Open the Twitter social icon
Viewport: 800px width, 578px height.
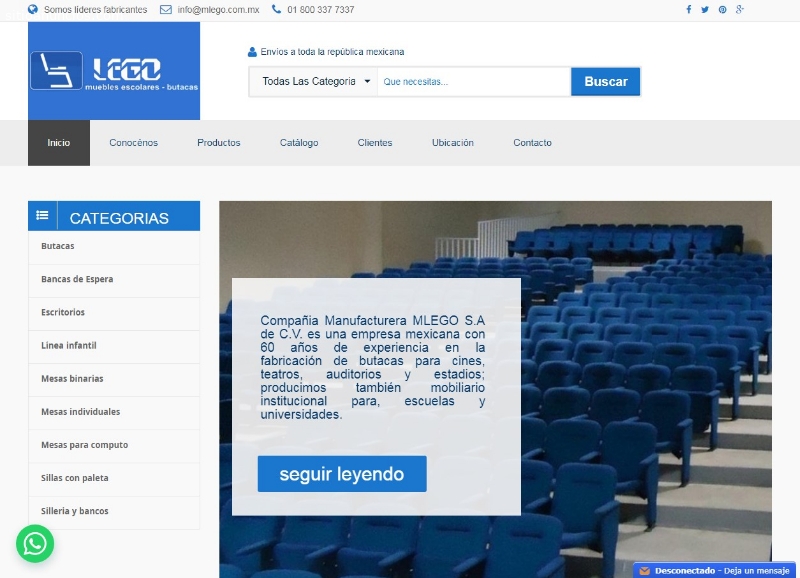(x=705, y=10)
